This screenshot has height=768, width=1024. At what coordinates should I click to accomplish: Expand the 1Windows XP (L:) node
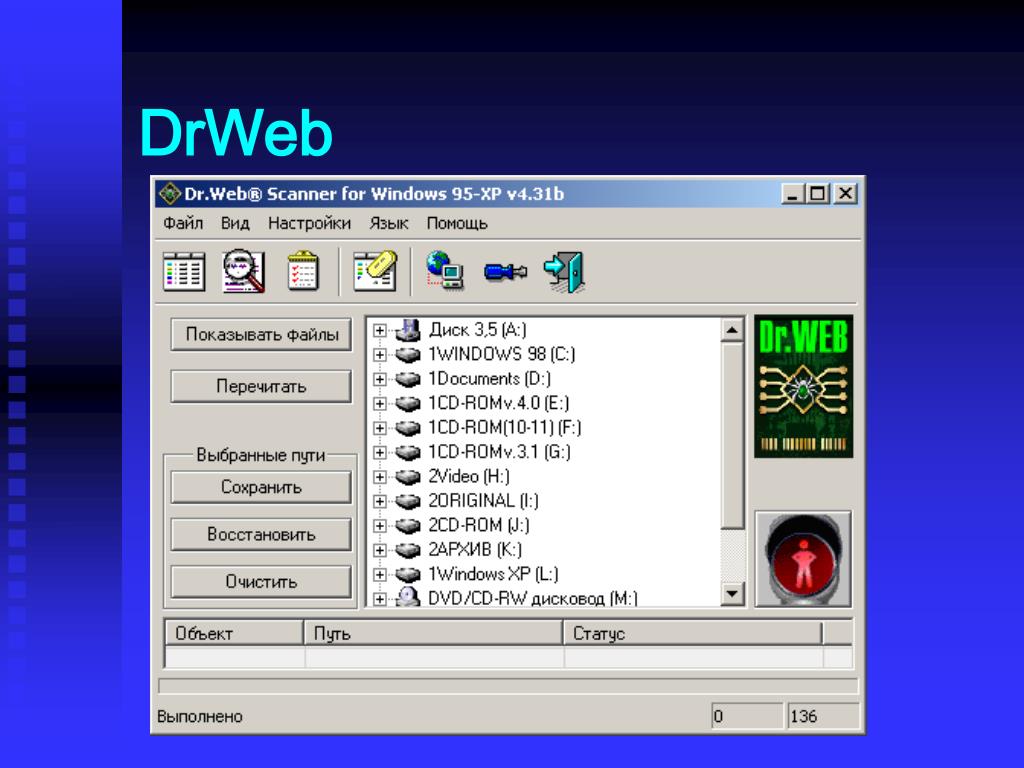click(379, 574)
